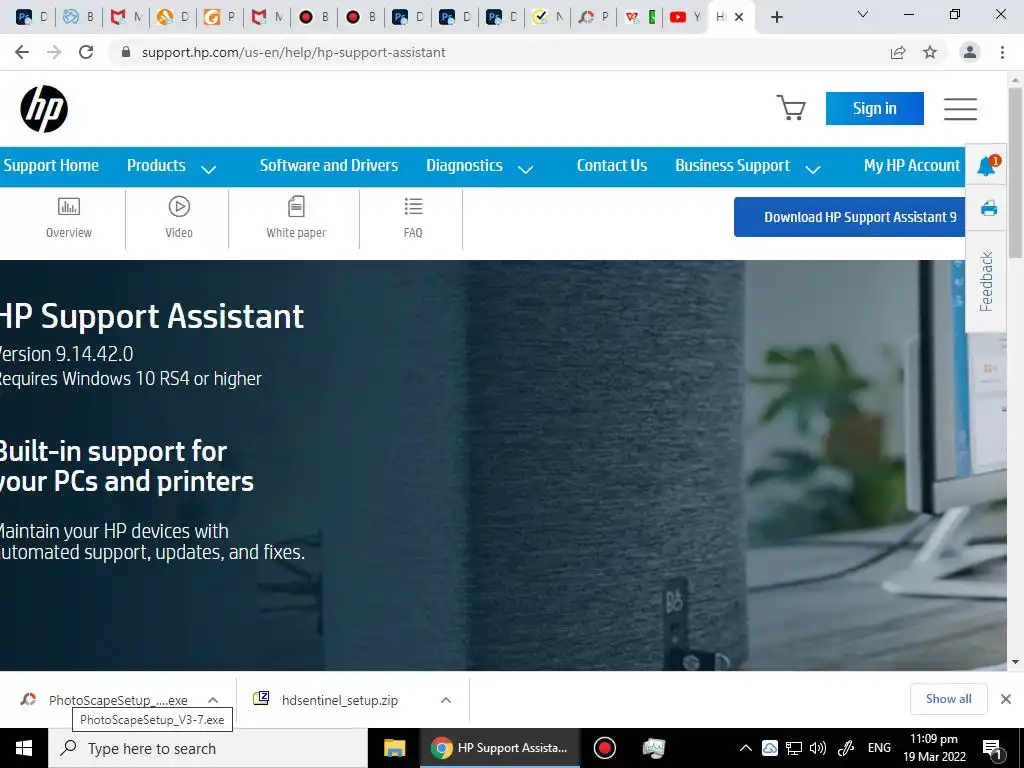Click the Sign in button
The image size is (1024, 768).
click(874, 108)
